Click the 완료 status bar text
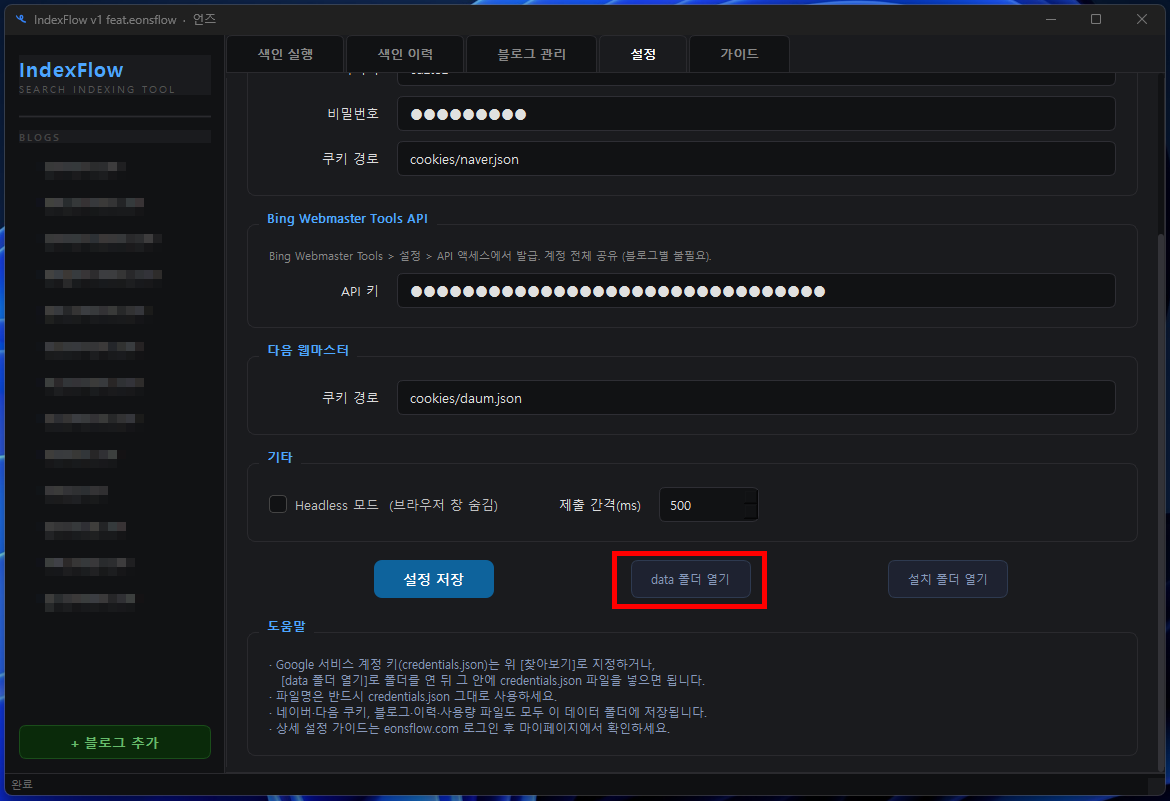The height and width of the screenshot is (801, 1170). 22,784
